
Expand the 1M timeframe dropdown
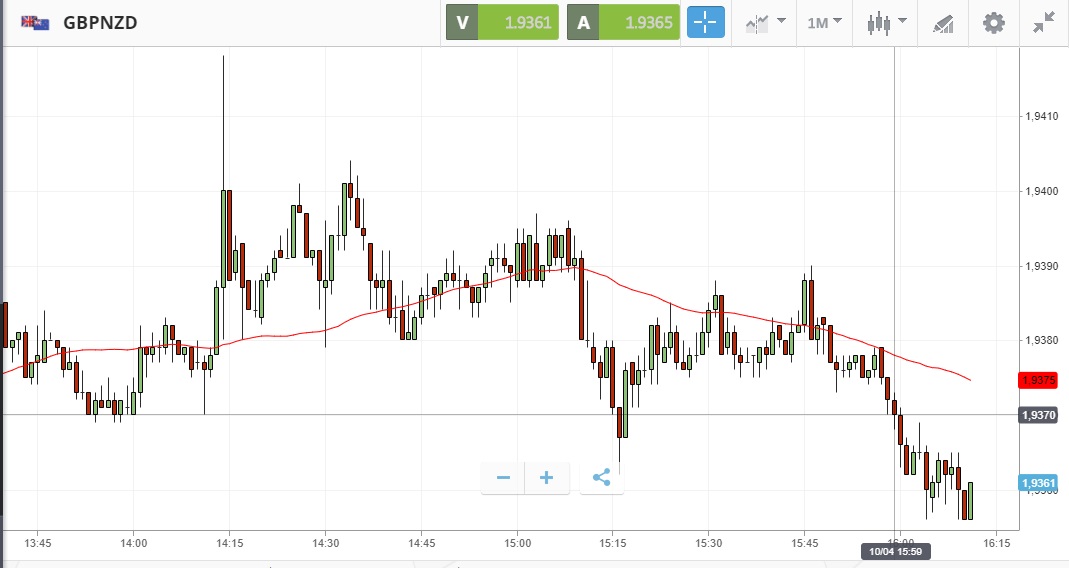coord(824,22)
